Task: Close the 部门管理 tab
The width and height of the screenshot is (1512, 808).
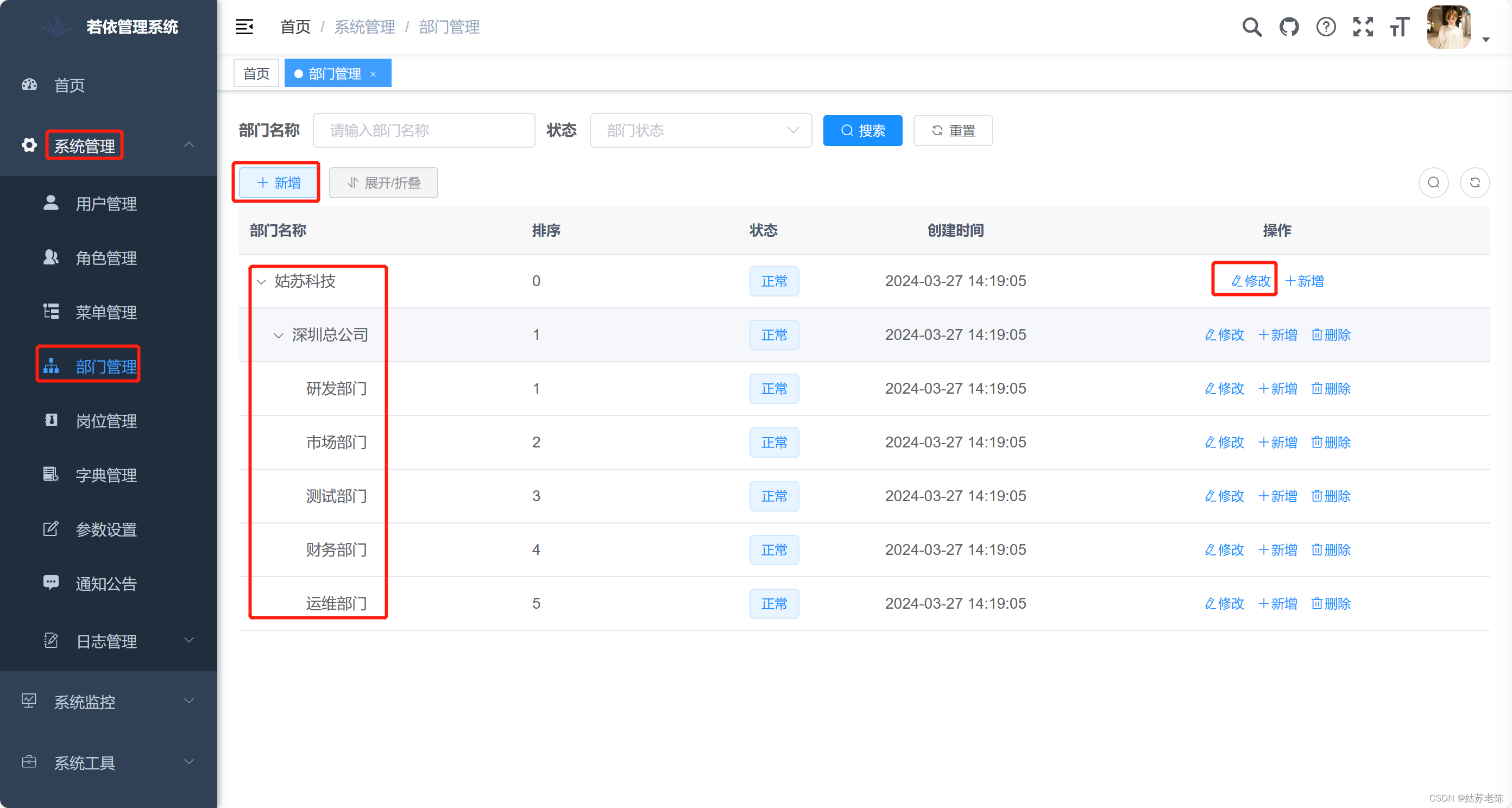Action: click(373, 74)
